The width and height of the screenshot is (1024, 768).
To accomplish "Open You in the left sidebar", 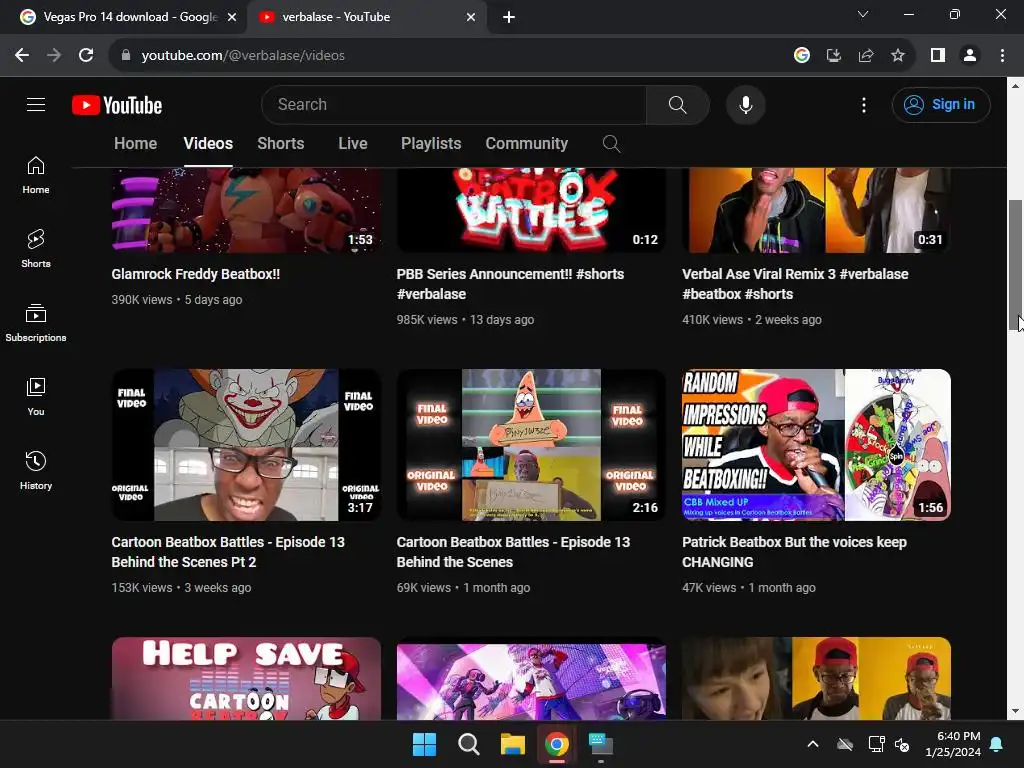I will (x=36, y=396).
